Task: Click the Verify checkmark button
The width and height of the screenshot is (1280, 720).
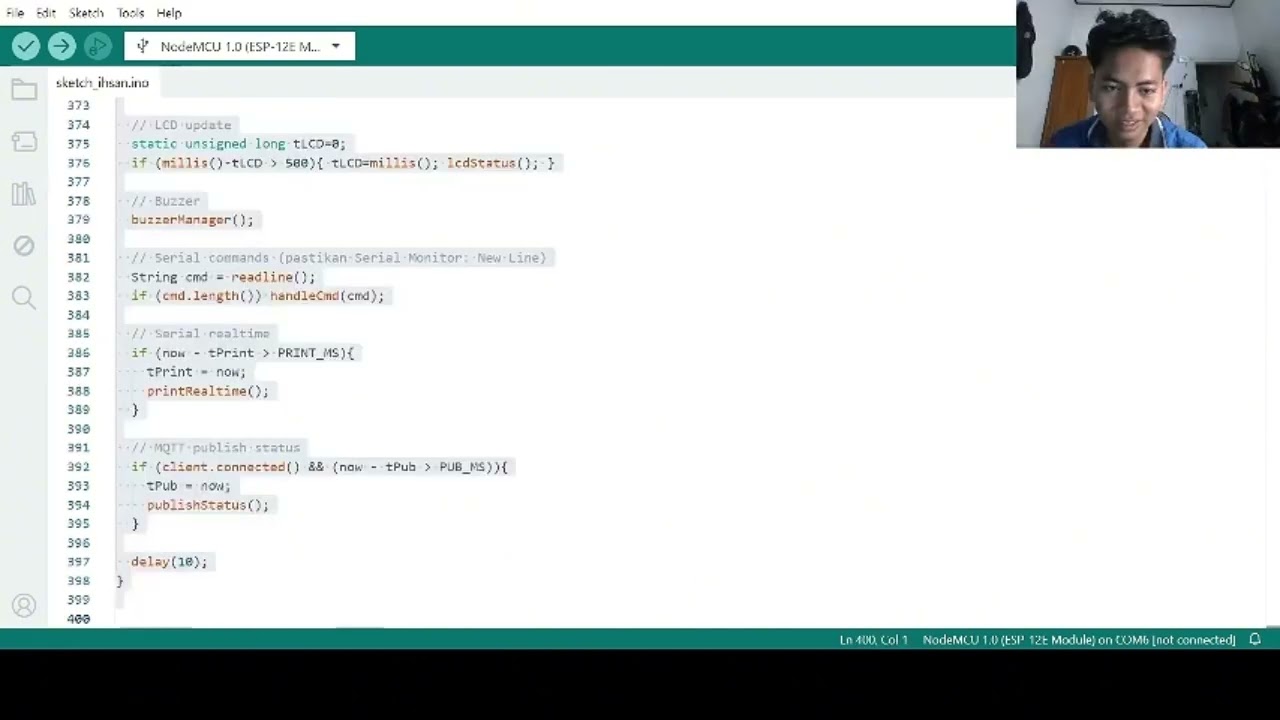Action: pyautogui.click(x=26, y=46)
